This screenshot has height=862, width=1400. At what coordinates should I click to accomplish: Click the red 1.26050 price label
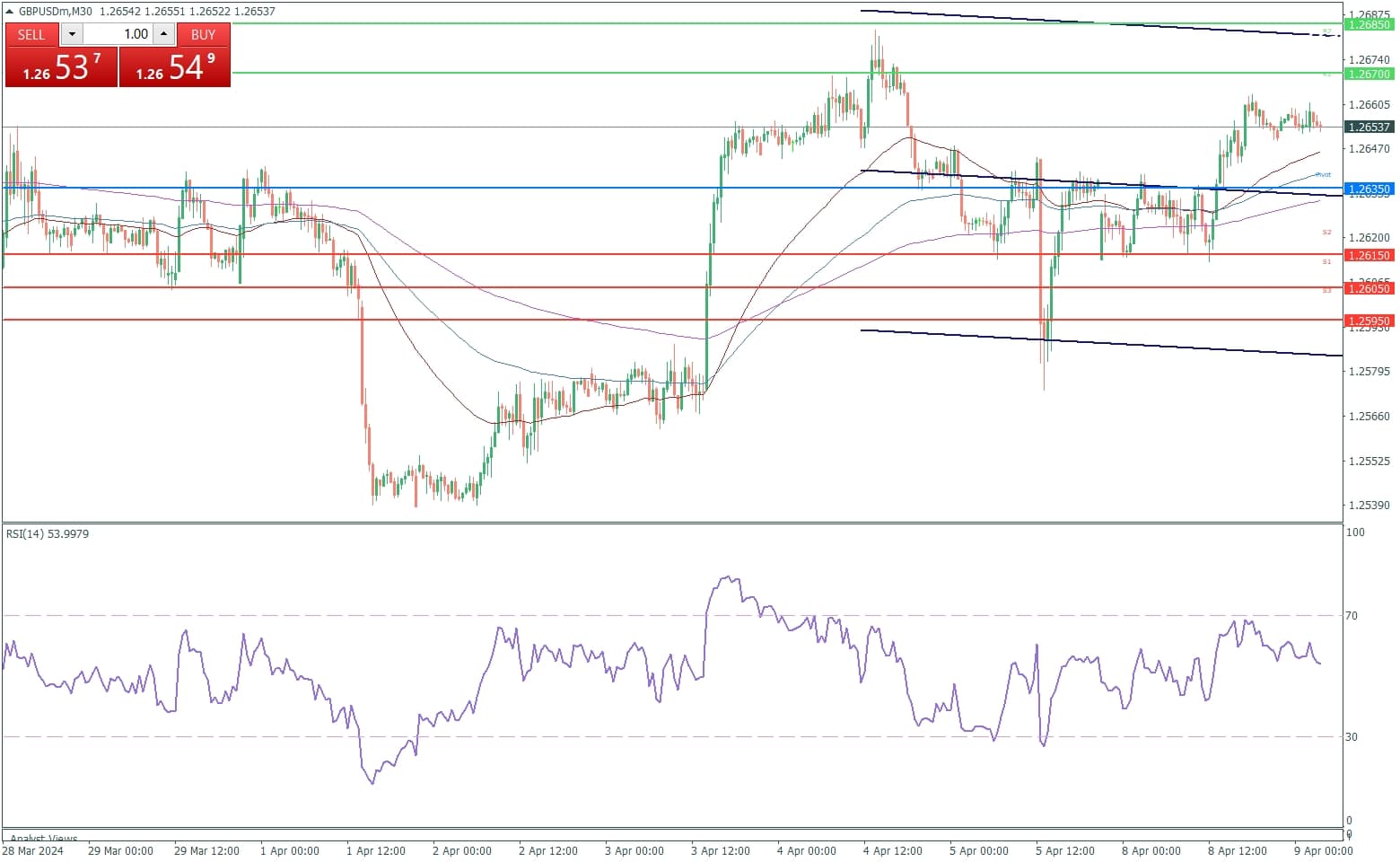point(1369,288)
